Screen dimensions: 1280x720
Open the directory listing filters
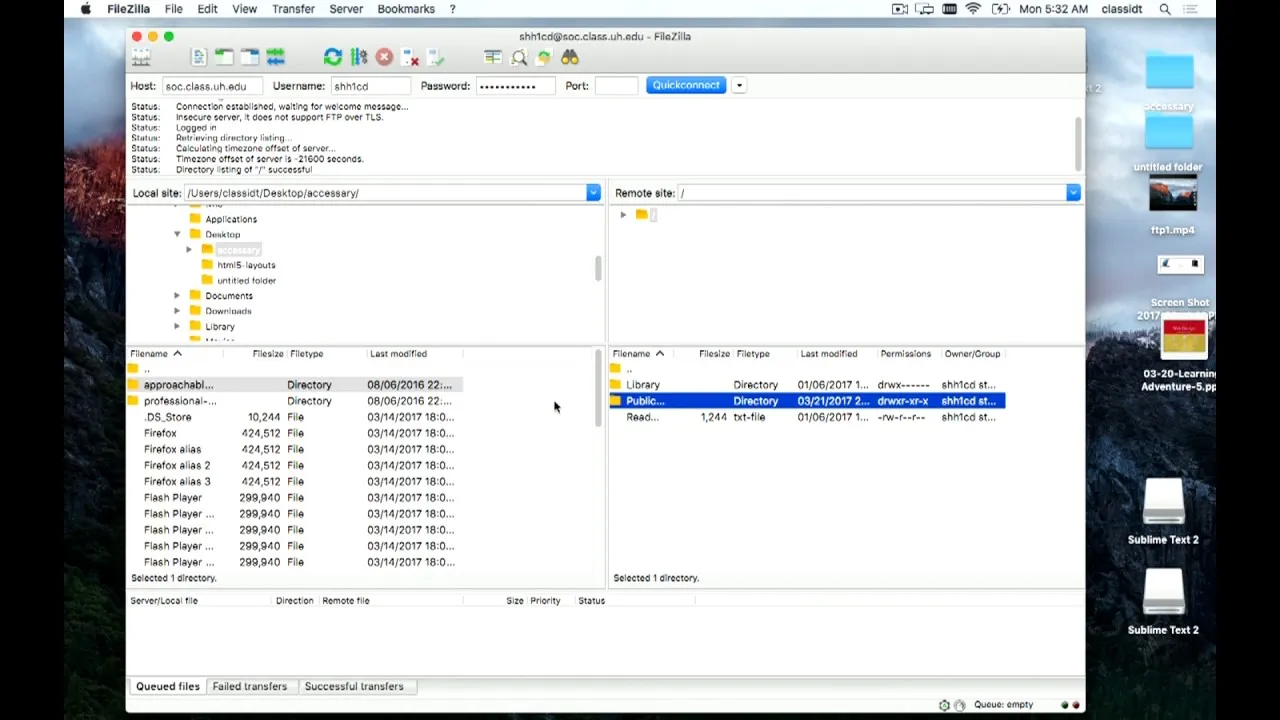tap(492, 57)
